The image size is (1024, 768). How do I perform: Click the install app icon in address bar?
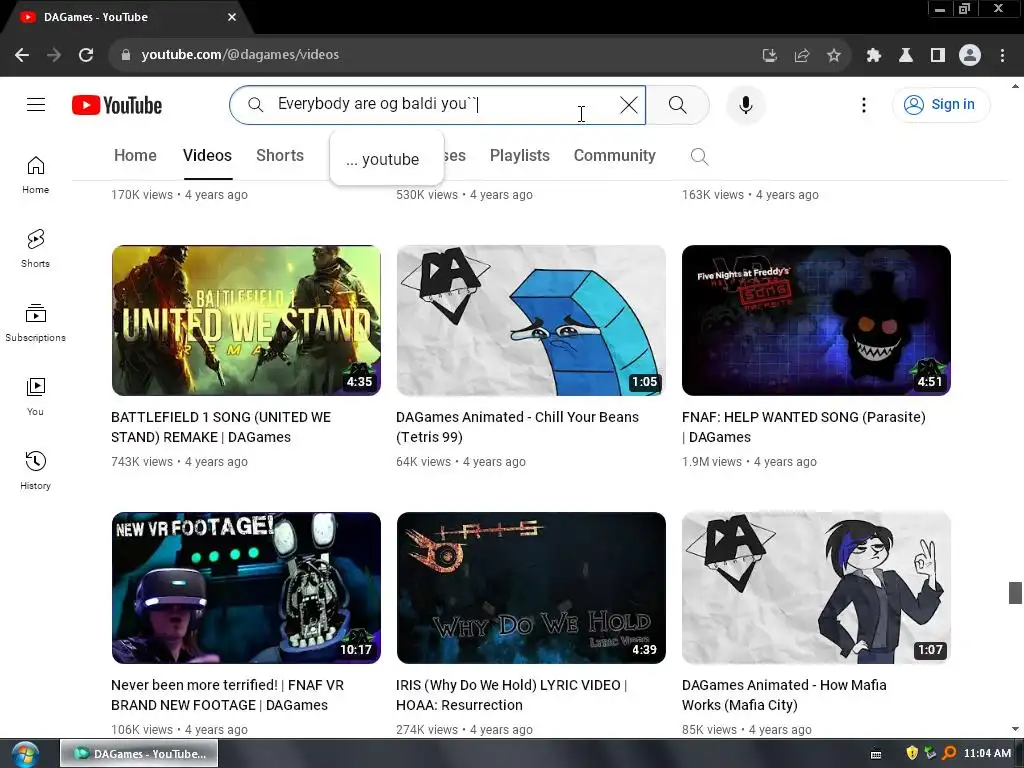(769, 56)
